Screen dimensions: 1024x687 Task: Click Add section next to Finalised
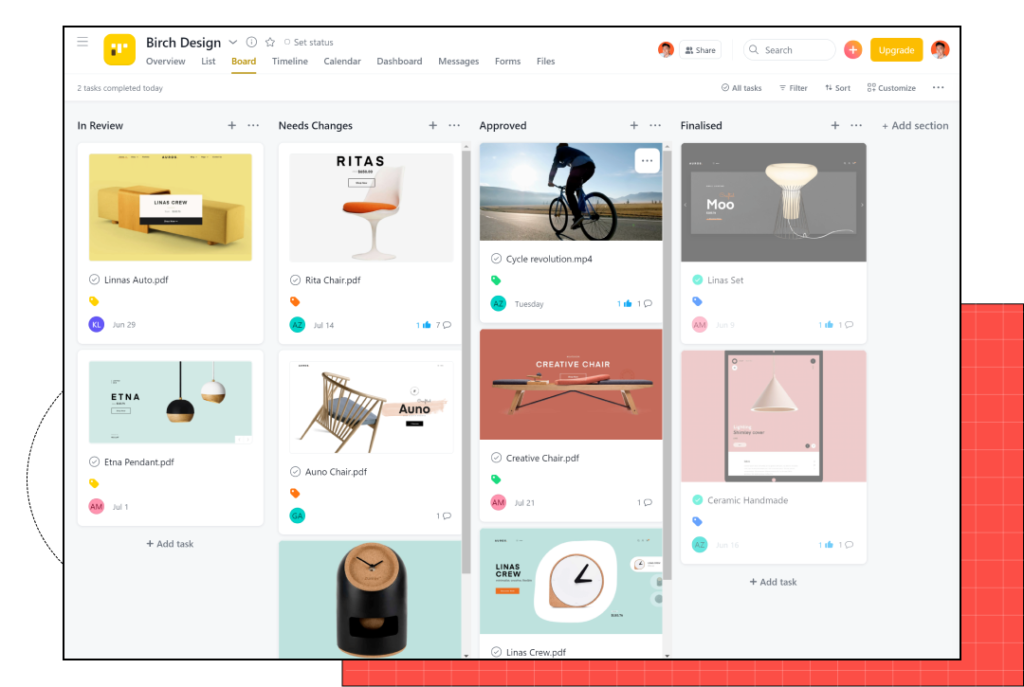point(915,125)
